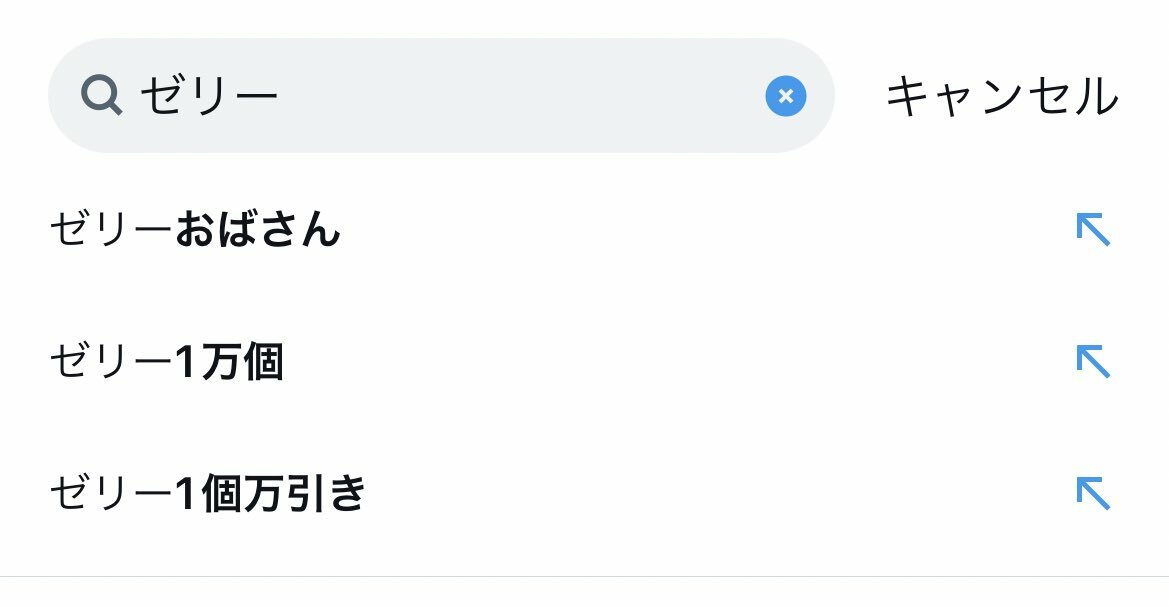
Task: Click the bold 1万個 text in second suggestion
Action: [x=229, y=362]
